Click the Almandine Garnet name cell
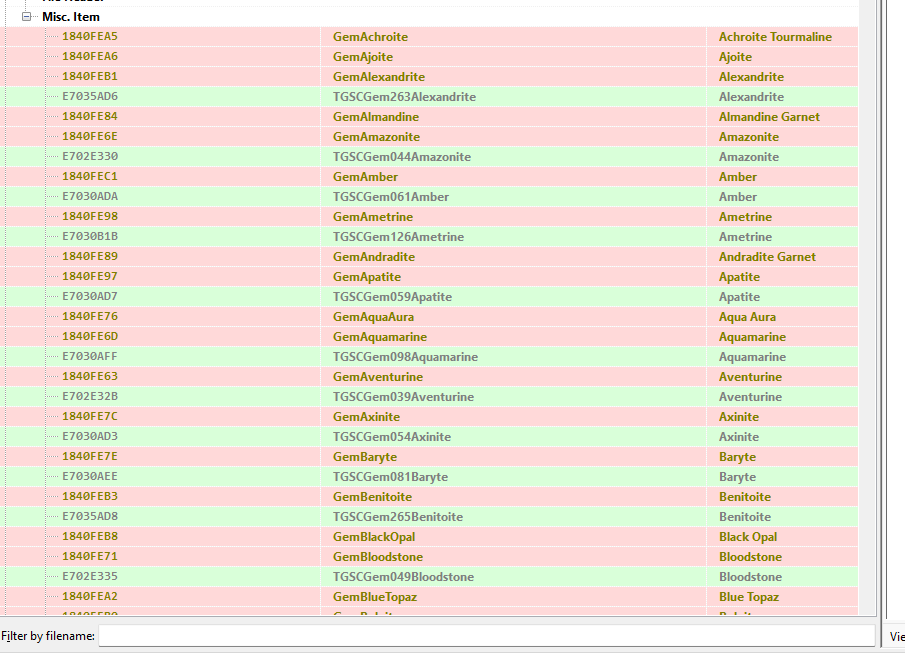The width and height of the screenshot is (905, 653). [769, 117]
